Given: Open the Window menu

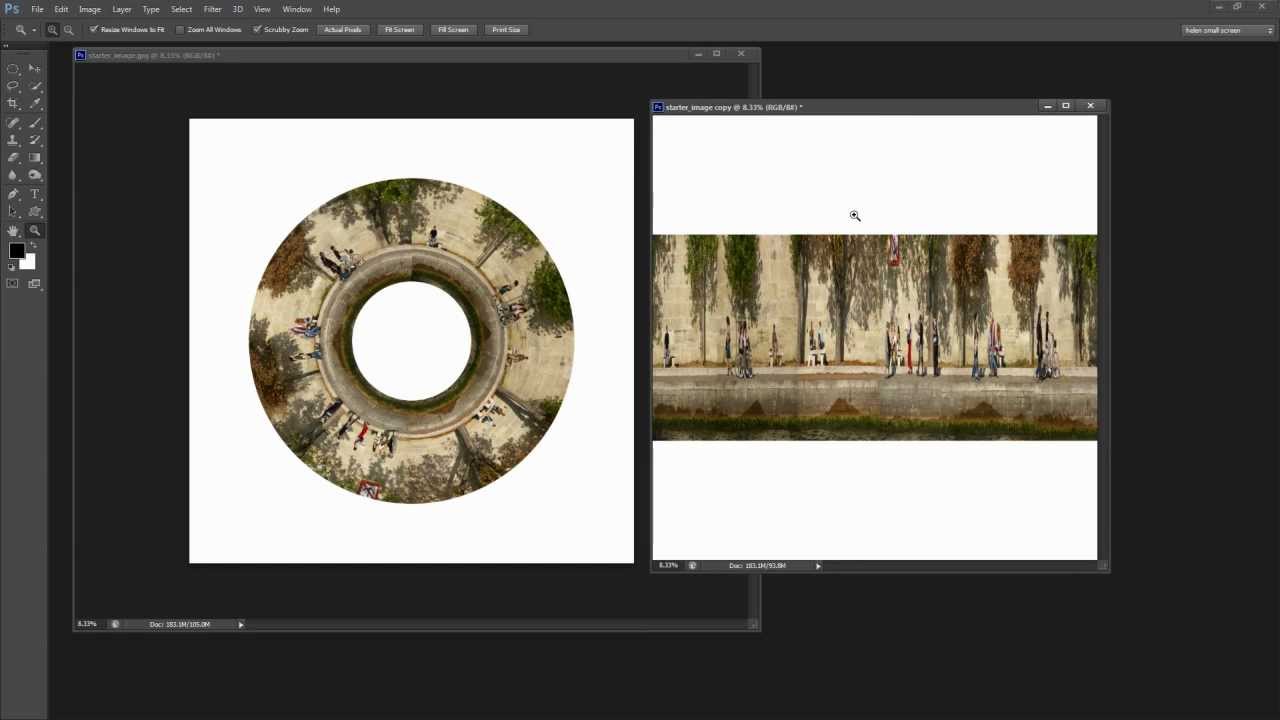Looking at the screenshot, I should click(x=297, y=9).
